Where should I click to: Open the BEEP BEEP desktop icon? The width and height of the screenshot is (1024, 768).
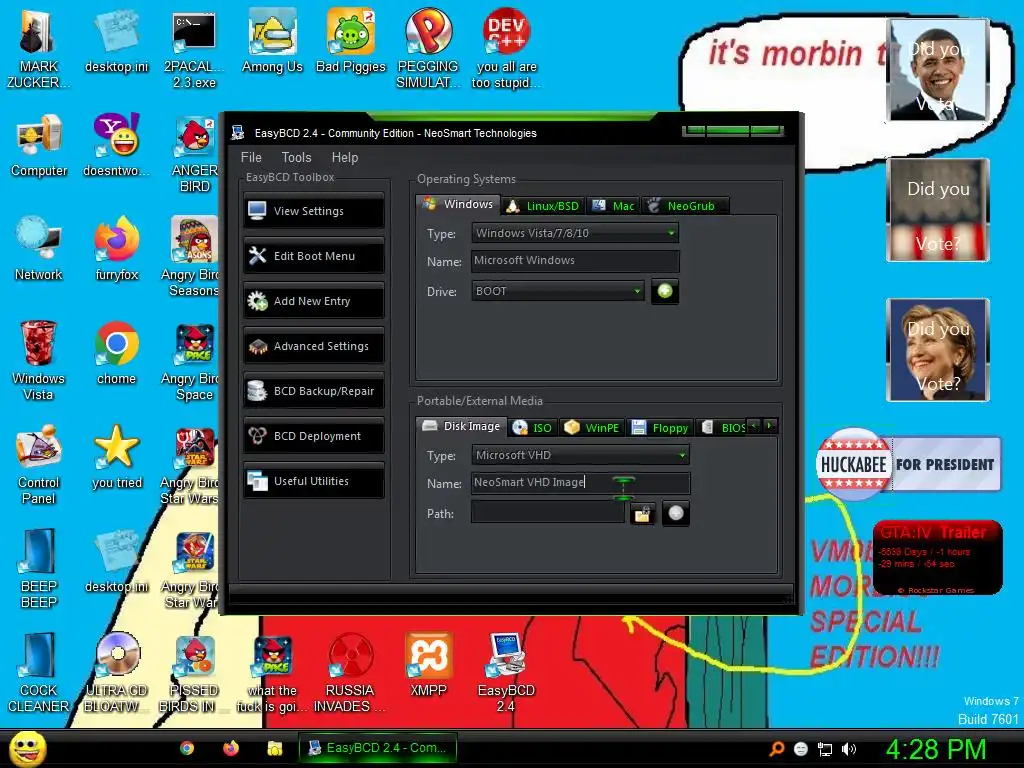(x=39, y=569)
